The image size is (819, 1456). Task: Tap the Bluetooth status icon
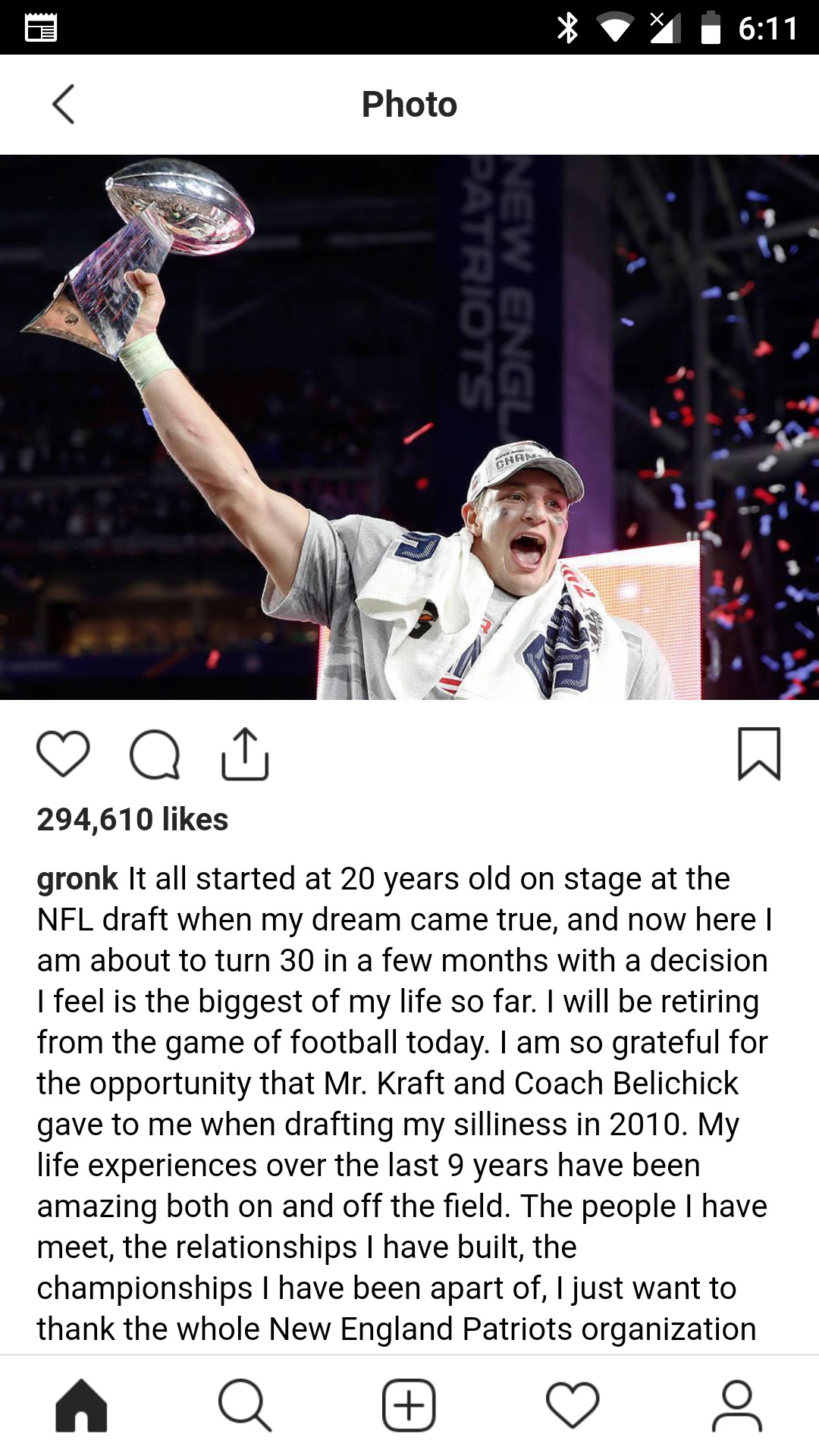coord(567,28)
